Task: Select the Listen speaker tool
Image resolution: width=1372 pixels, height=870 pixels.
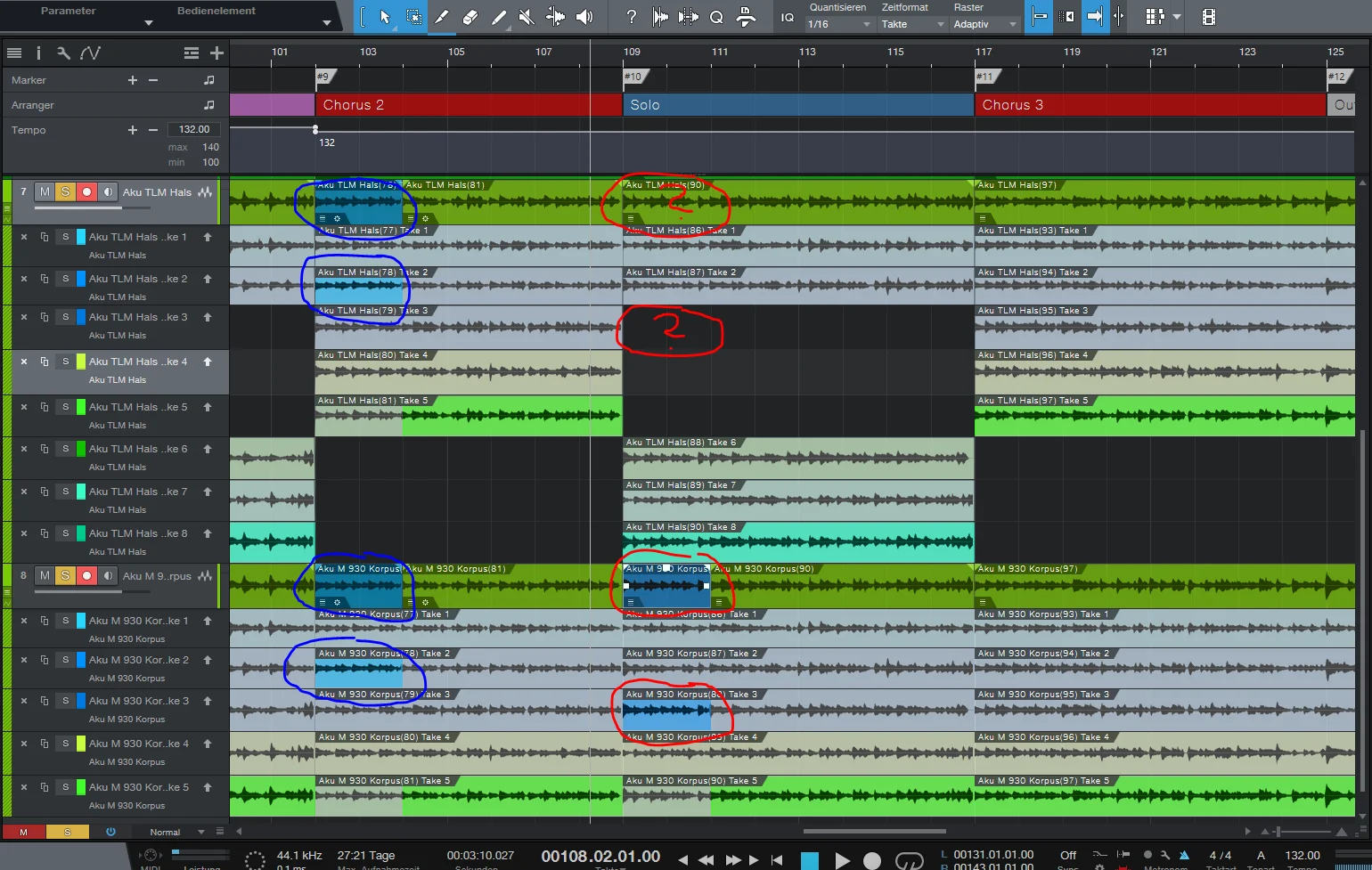Action: tap(584, 16)
